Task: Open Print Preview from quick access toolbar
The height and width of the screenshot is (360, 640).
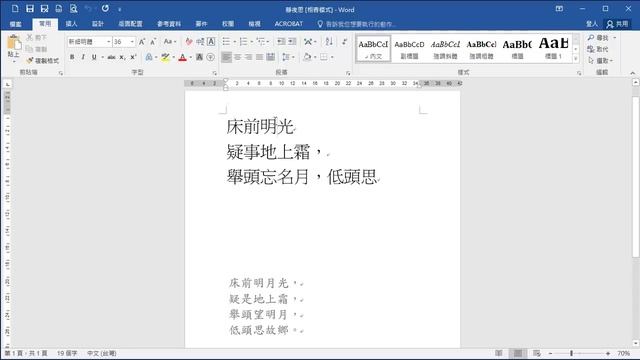Action: point(73,9)
